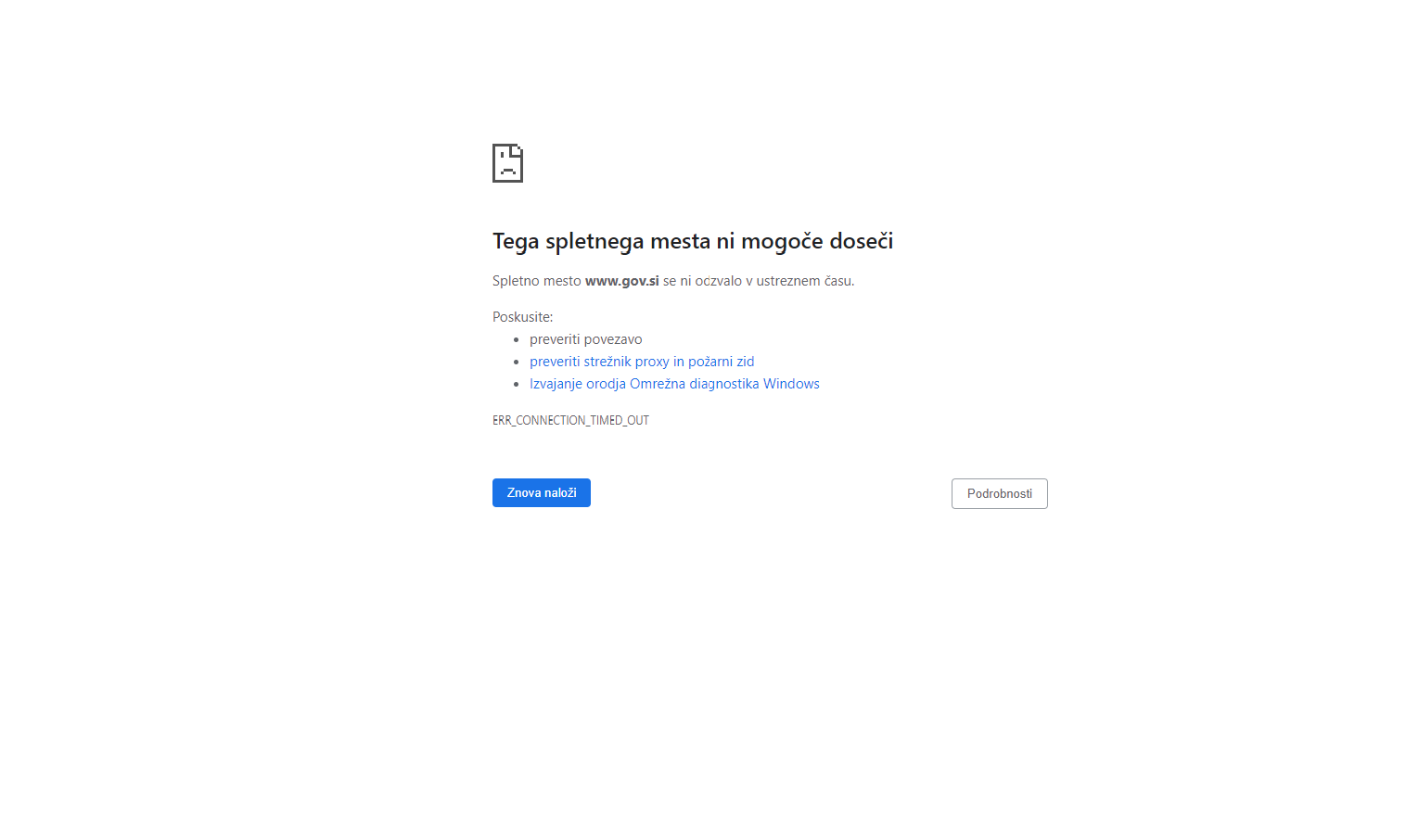The width and height of the screenshot is (1419, 840).
Task: Click the word 'doseči' in the heading
Action: coord(862,241)
